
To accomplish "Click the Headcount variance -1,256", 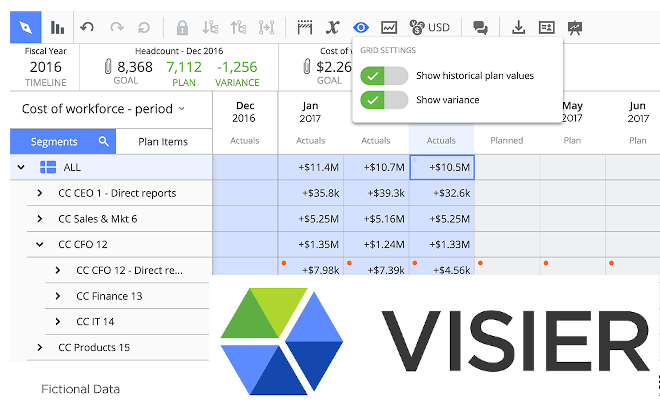I will point(237,67).
